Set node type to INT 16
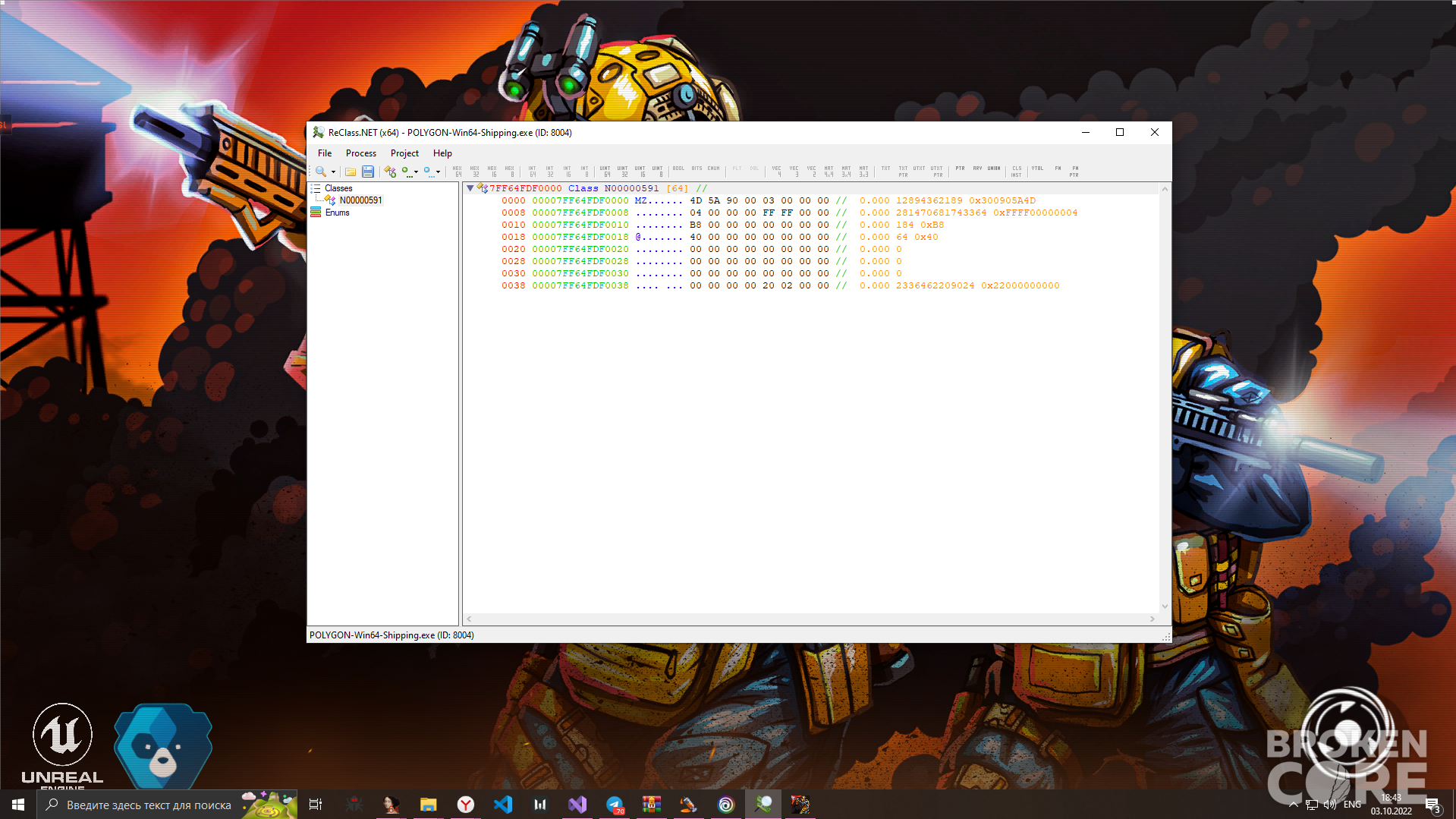 click(x=568, y=172)
